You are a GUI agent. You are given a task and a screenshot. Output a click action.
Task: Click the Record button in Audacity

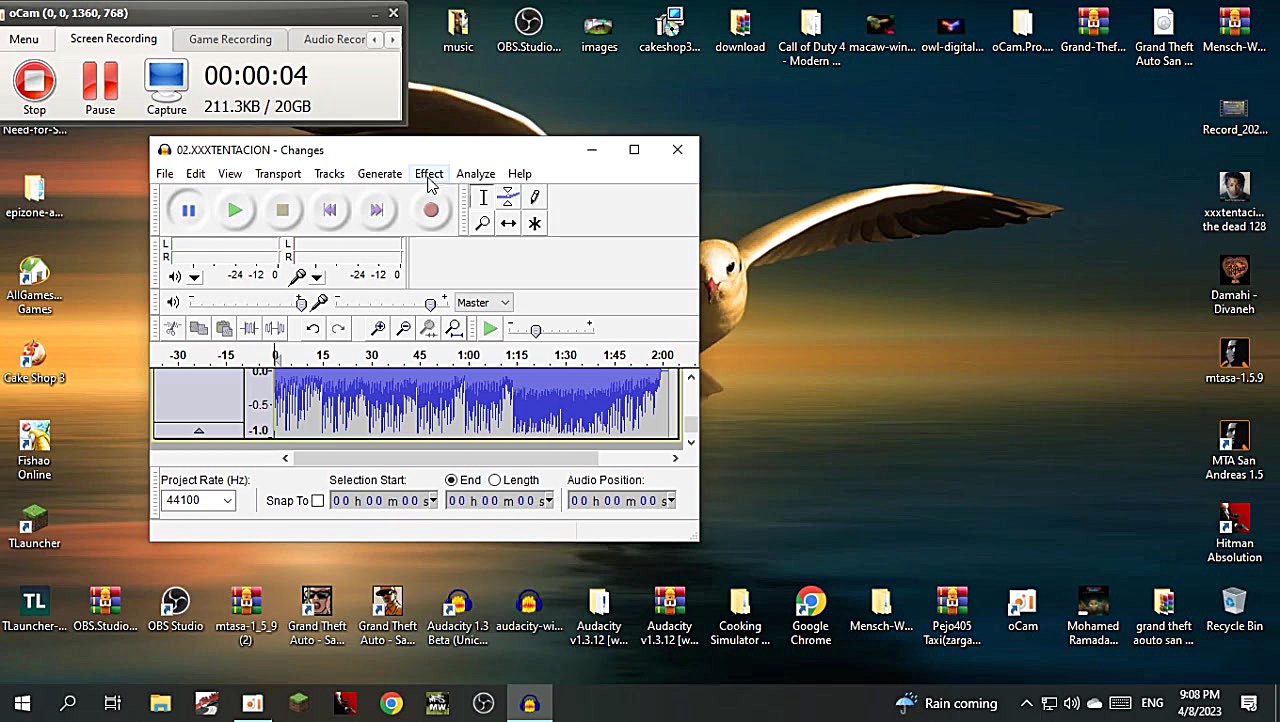point(431,210)
